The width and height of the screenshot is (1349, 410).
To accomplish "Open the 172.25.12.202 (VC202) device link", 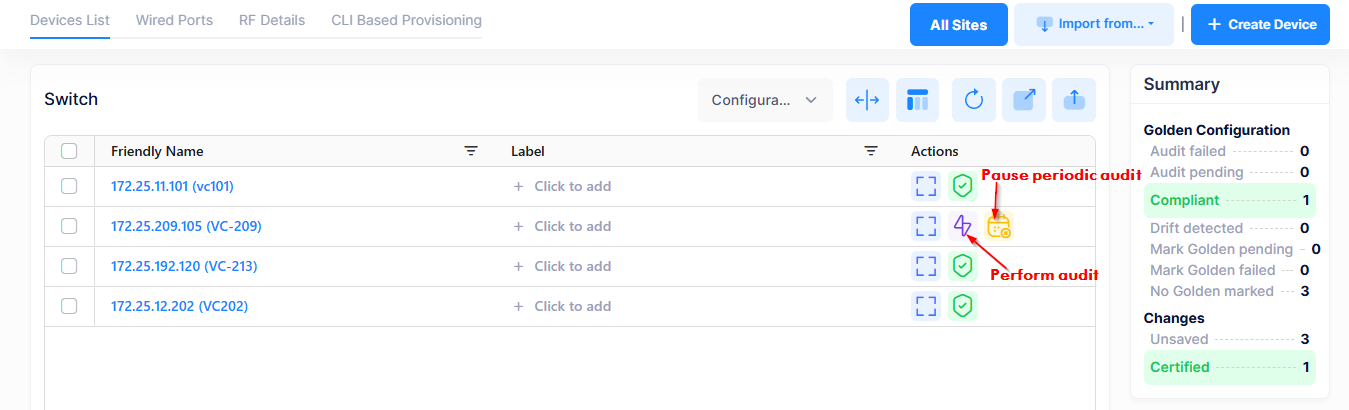I will (179, 306).
